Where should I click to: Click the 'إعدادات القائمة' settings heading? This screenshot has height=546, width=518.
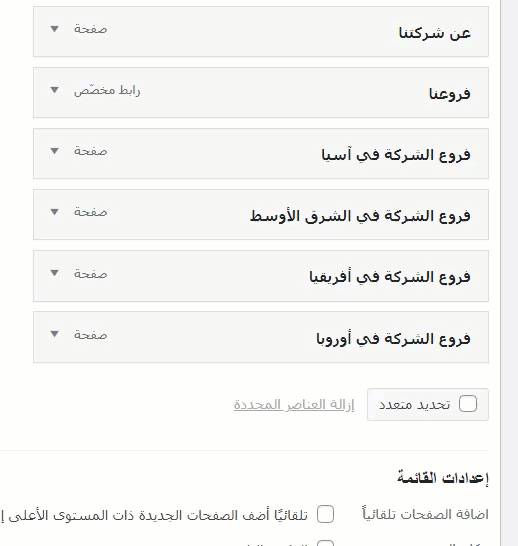[x=443, y=477]
